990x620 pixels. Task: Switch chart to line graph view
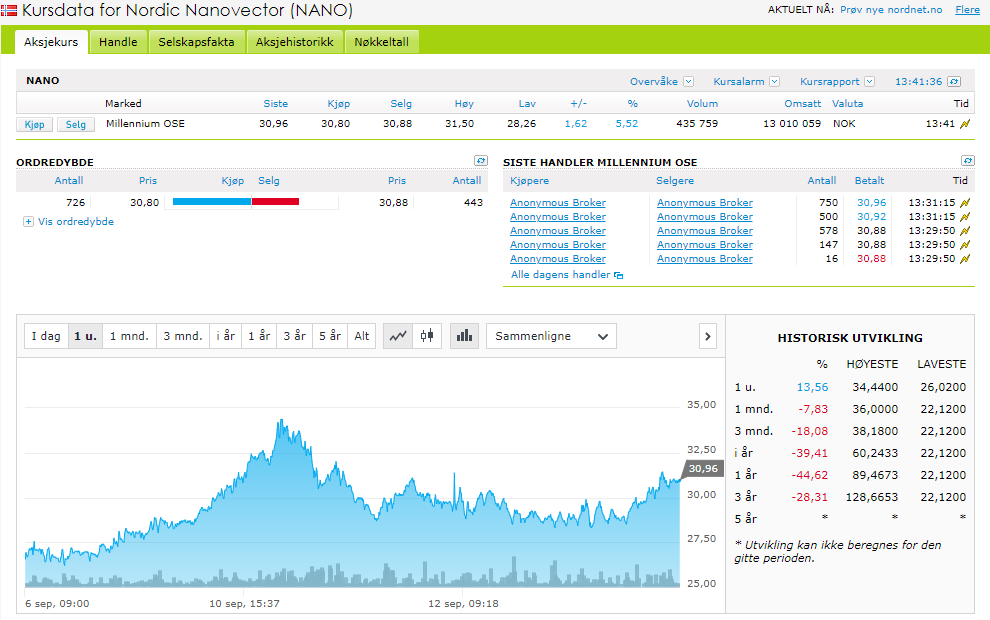(398, 336)
